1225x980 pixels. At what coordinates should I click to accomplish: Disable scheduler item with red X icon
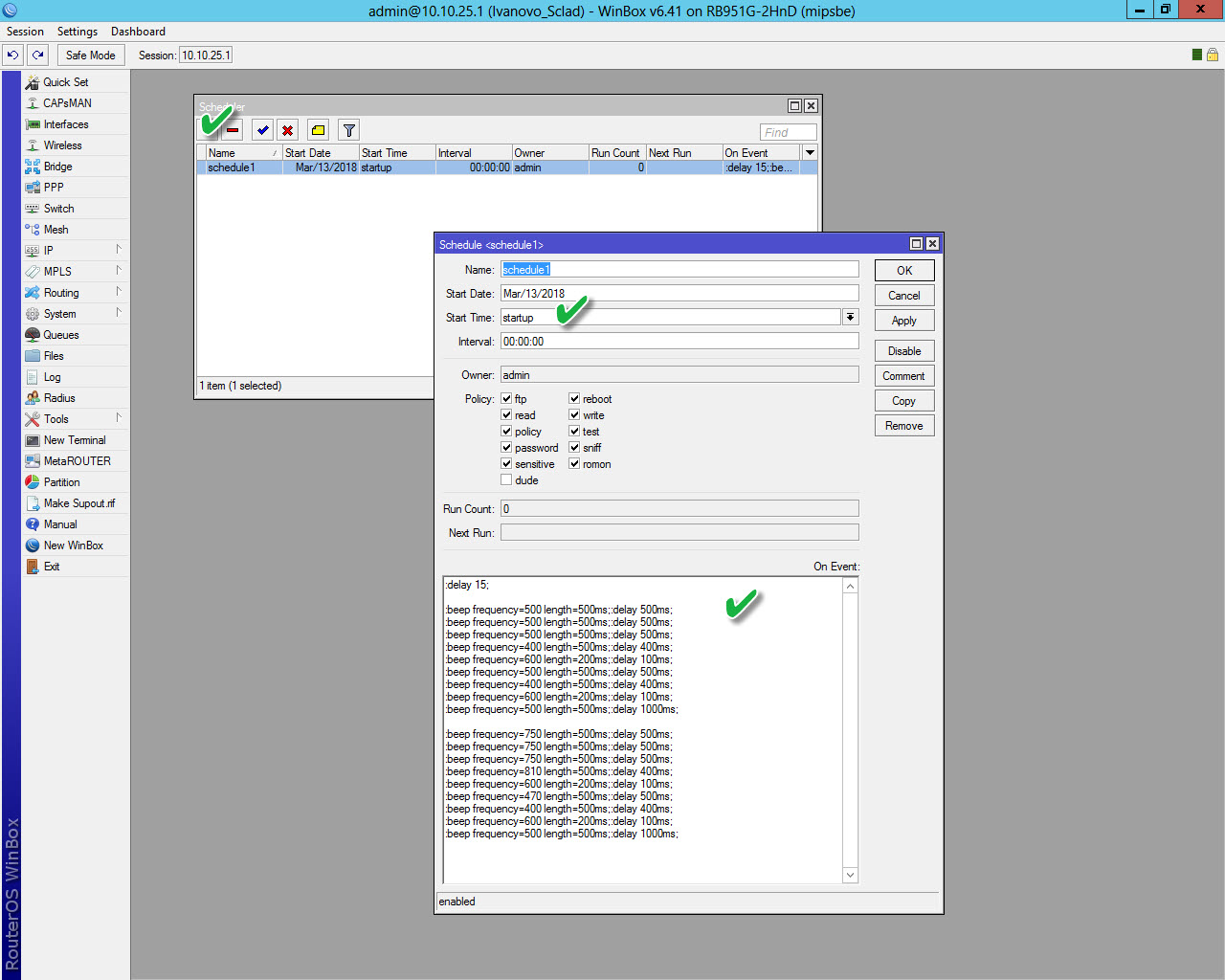(288, 130)
